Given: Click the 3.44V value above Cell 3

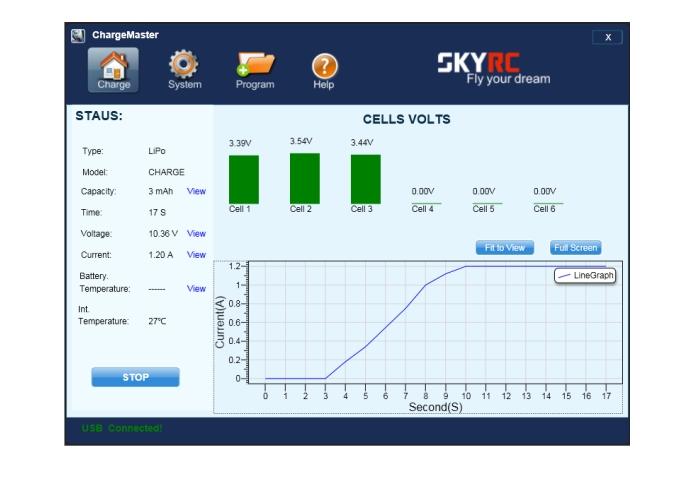Looking at the screenshot, I should click(362, 142).
